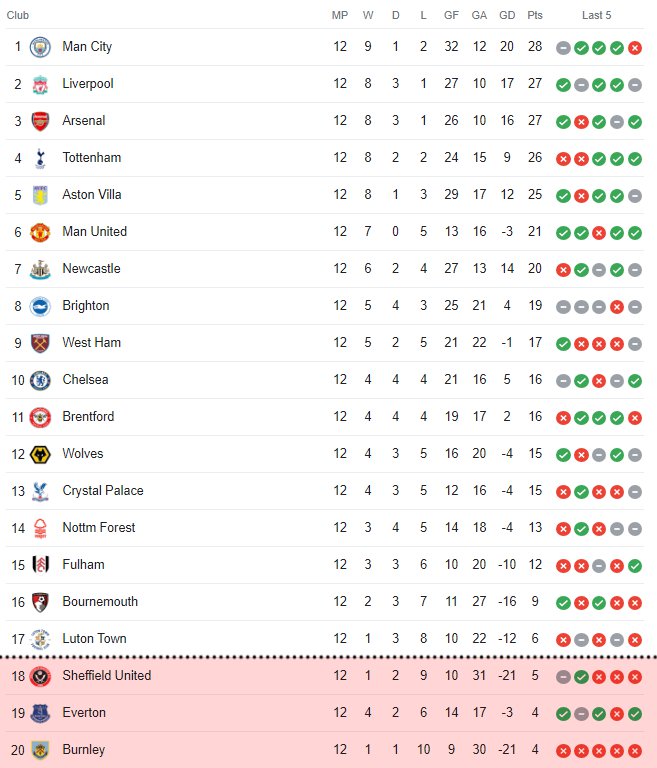Image resolution: width=657 pixels, height=768 pixels.
Task: Select the Pts column header
Action: click(x=535, y=15)
